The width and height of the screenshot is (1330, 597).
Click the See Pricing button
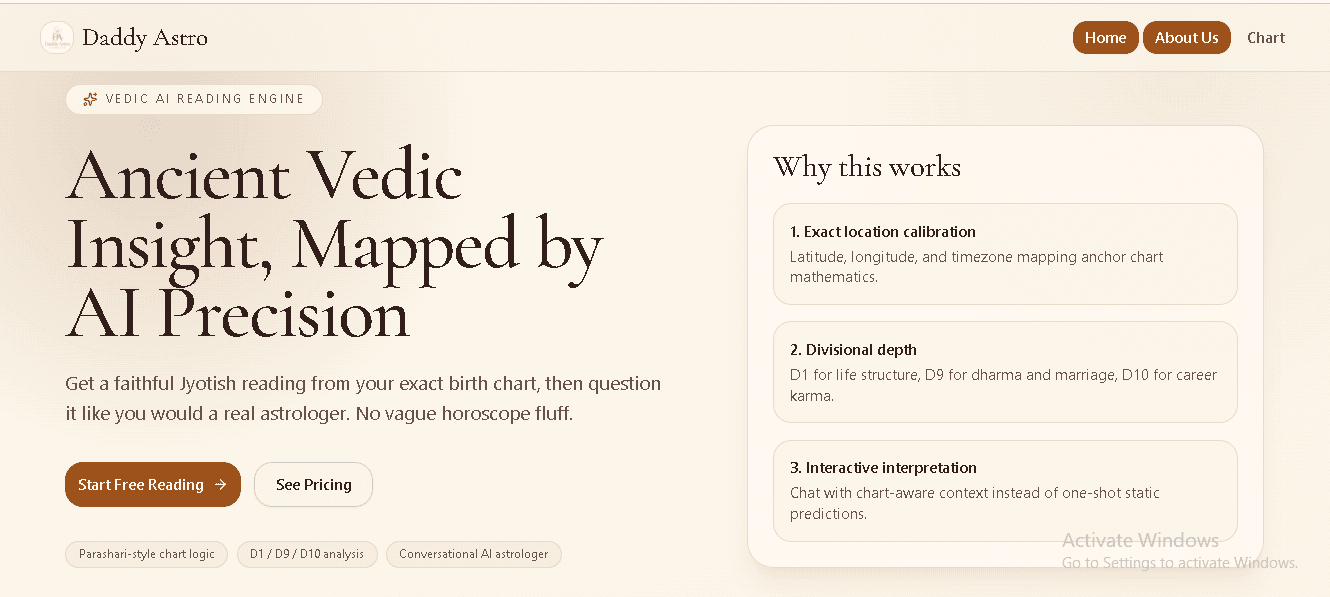point(313,485)
